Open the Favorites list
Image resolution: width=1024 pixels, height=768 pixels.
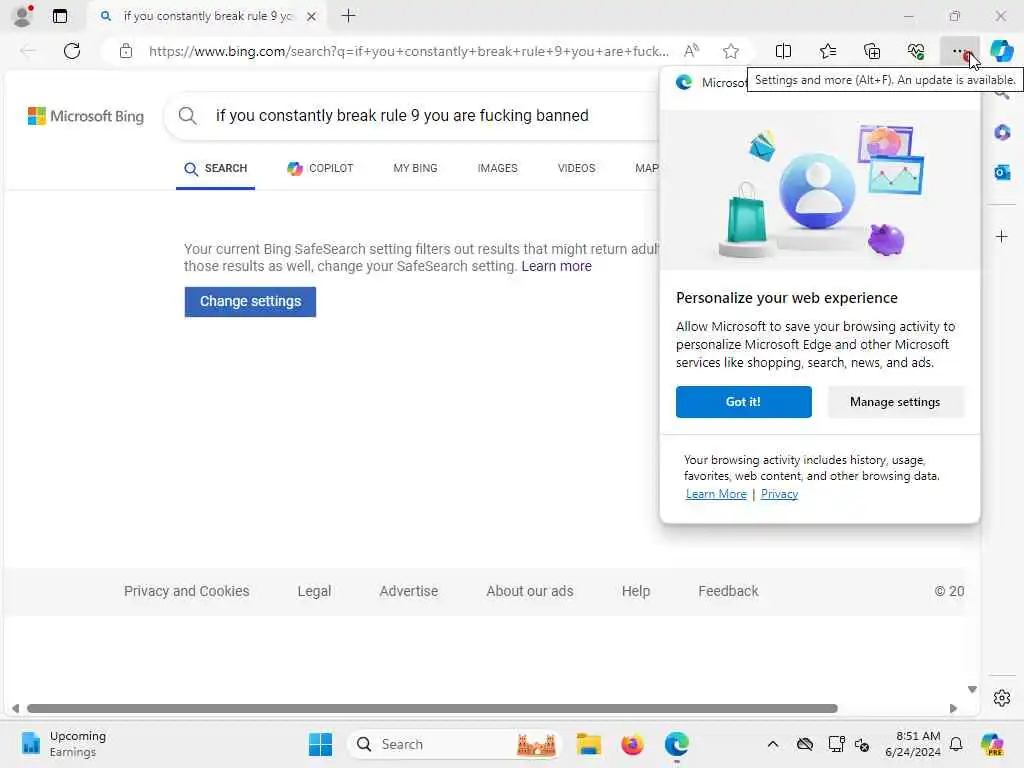click(827, 51)
